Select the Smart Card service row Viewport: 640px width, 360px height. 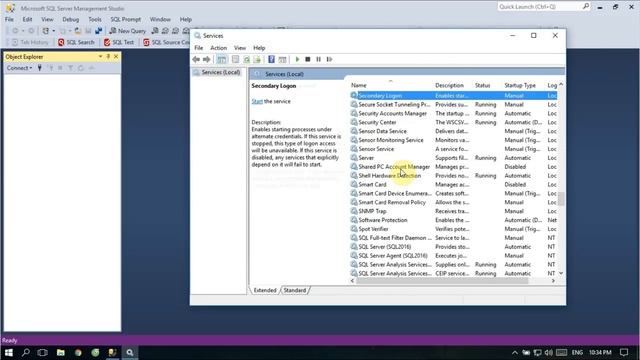(453, 184)
